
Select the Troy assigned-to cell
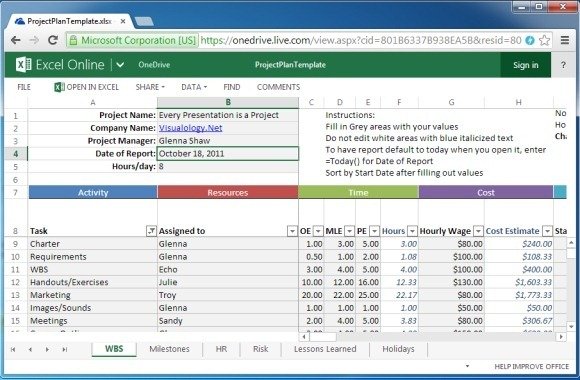(227, 295)
